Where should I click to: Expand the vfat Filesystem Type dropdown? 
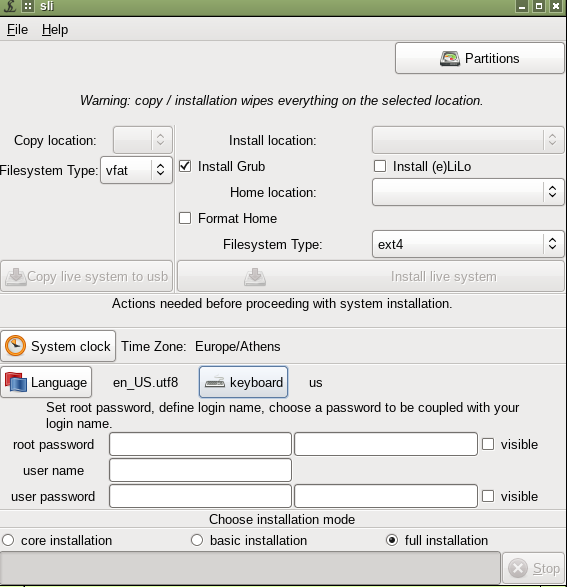pyautogui.click(x=136, y=170)
